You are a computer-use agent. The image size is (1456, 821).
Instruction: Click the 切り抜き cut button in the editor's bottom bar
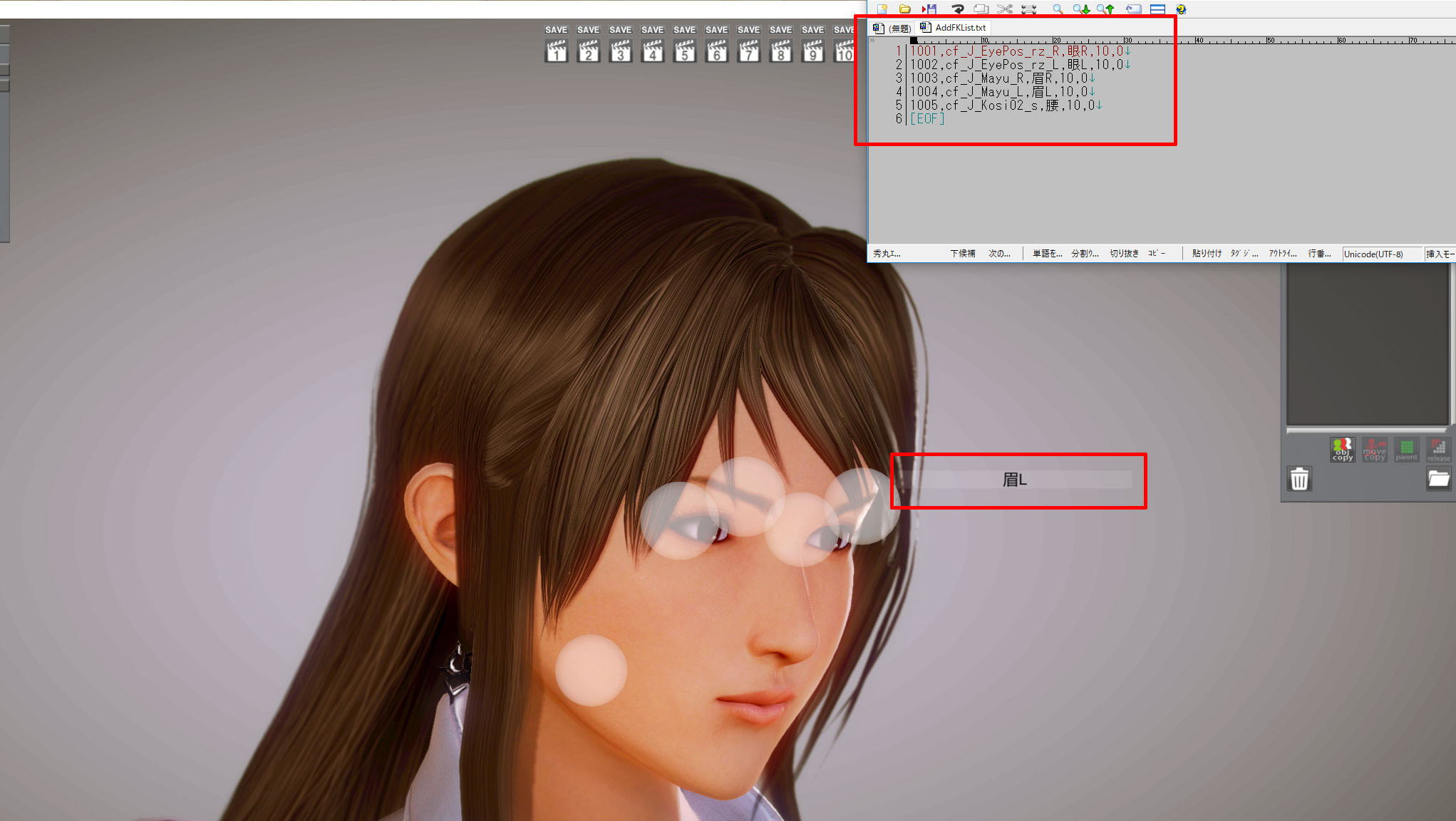tap(1124, 254)
